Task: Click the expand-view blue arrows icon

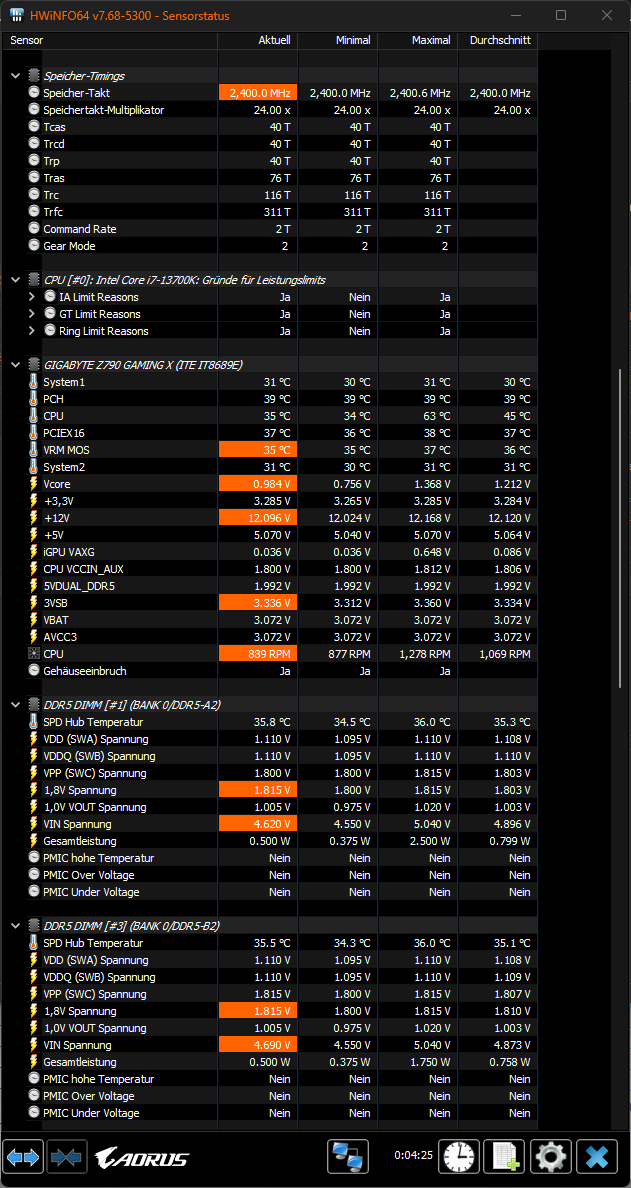Action: 23,1157
